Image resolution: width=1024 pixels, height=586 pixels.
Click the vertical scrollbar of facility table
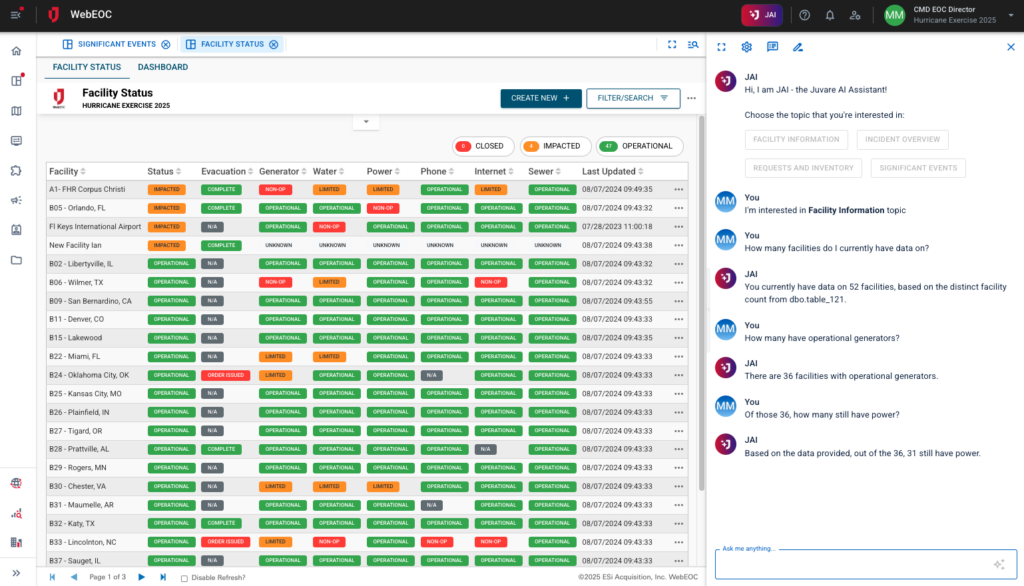702,304
